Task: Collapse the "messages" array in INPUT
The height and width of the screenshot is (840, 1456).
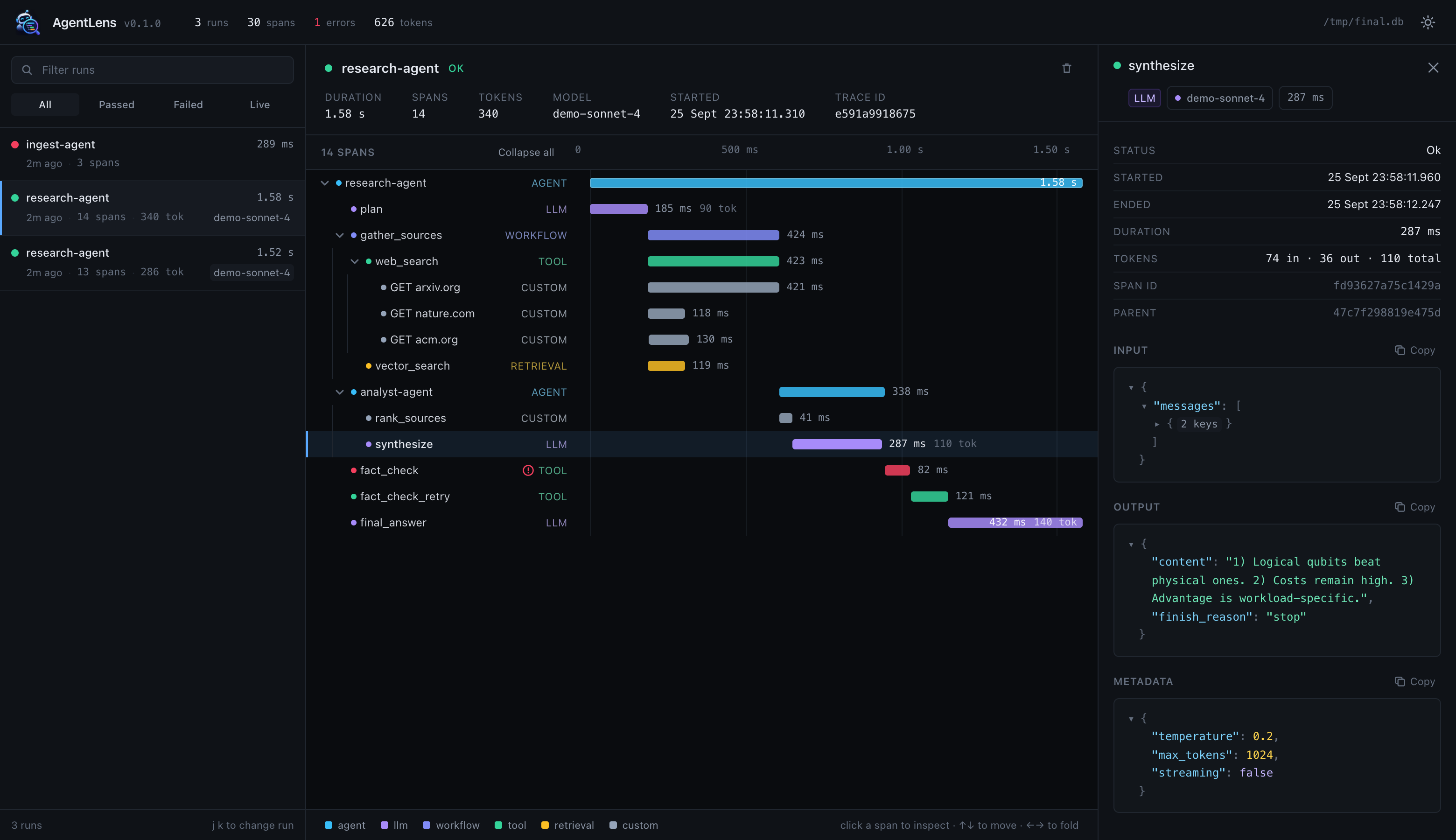Action: pyautogui.click(x=1144, y=406)
